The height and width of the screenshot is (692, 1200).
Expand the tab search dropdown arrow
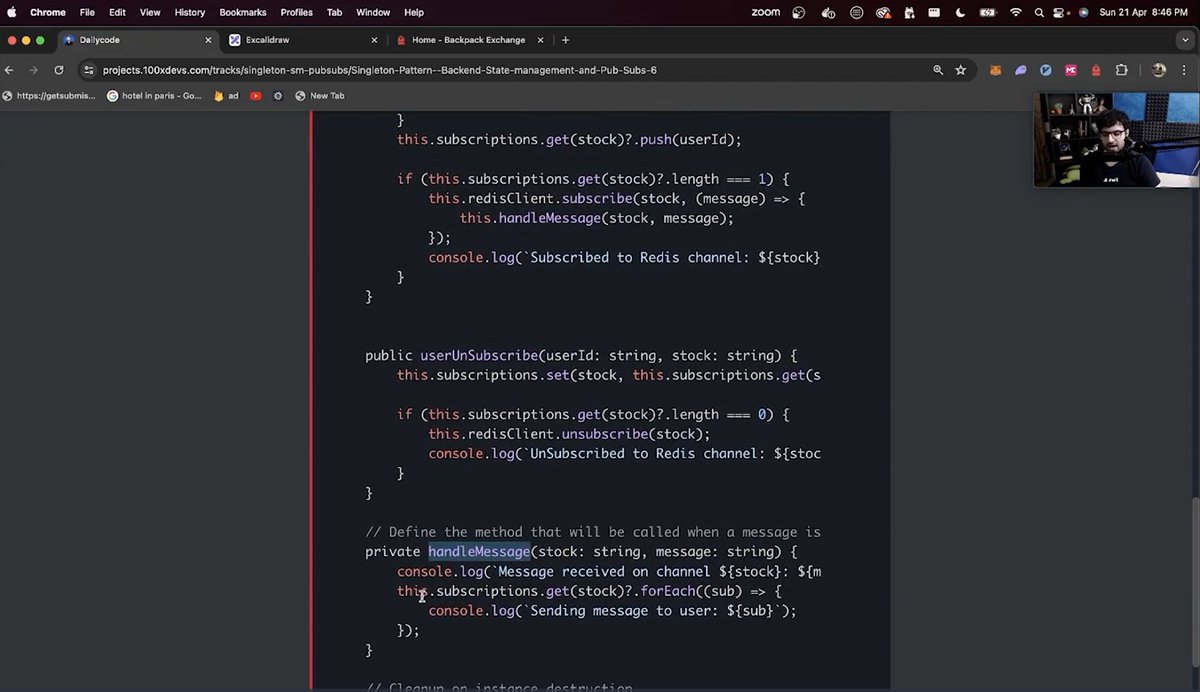[1185, 40]
